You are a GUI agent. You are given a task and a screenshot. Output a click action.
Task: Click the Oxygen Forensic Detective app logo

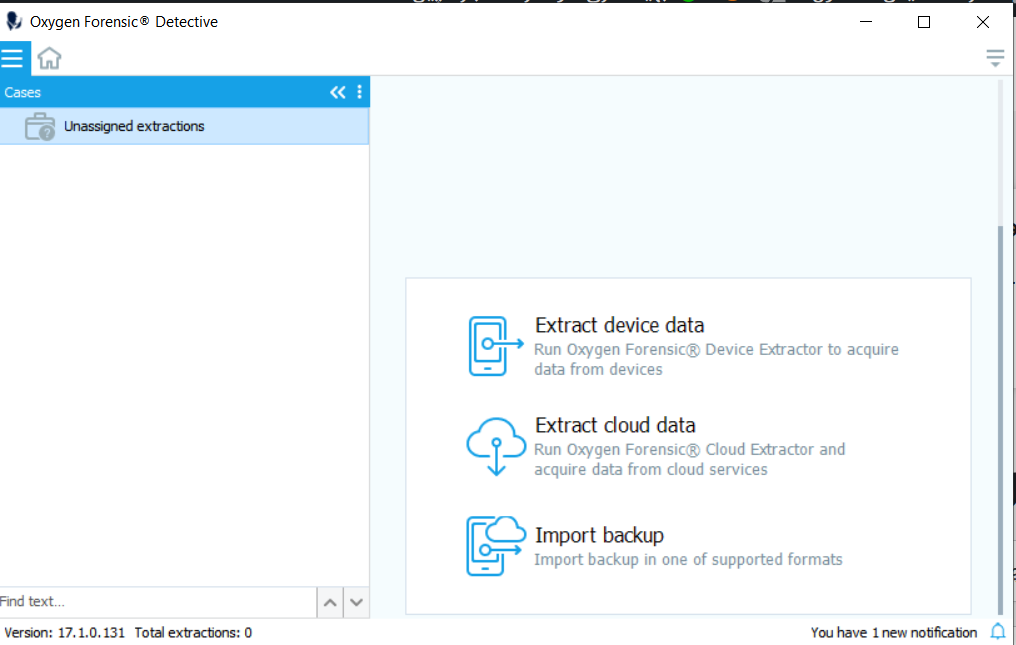(14, 21)
